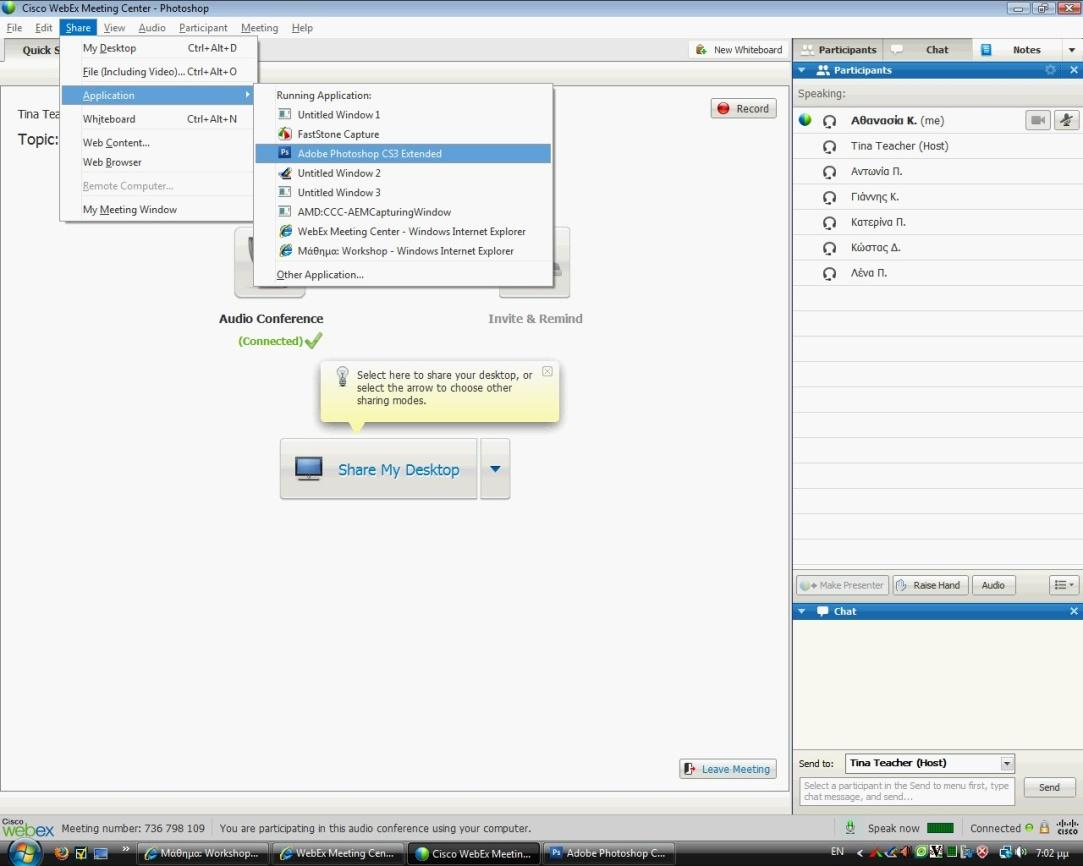Select participant Κατερίνα Π.

(938, 222)
